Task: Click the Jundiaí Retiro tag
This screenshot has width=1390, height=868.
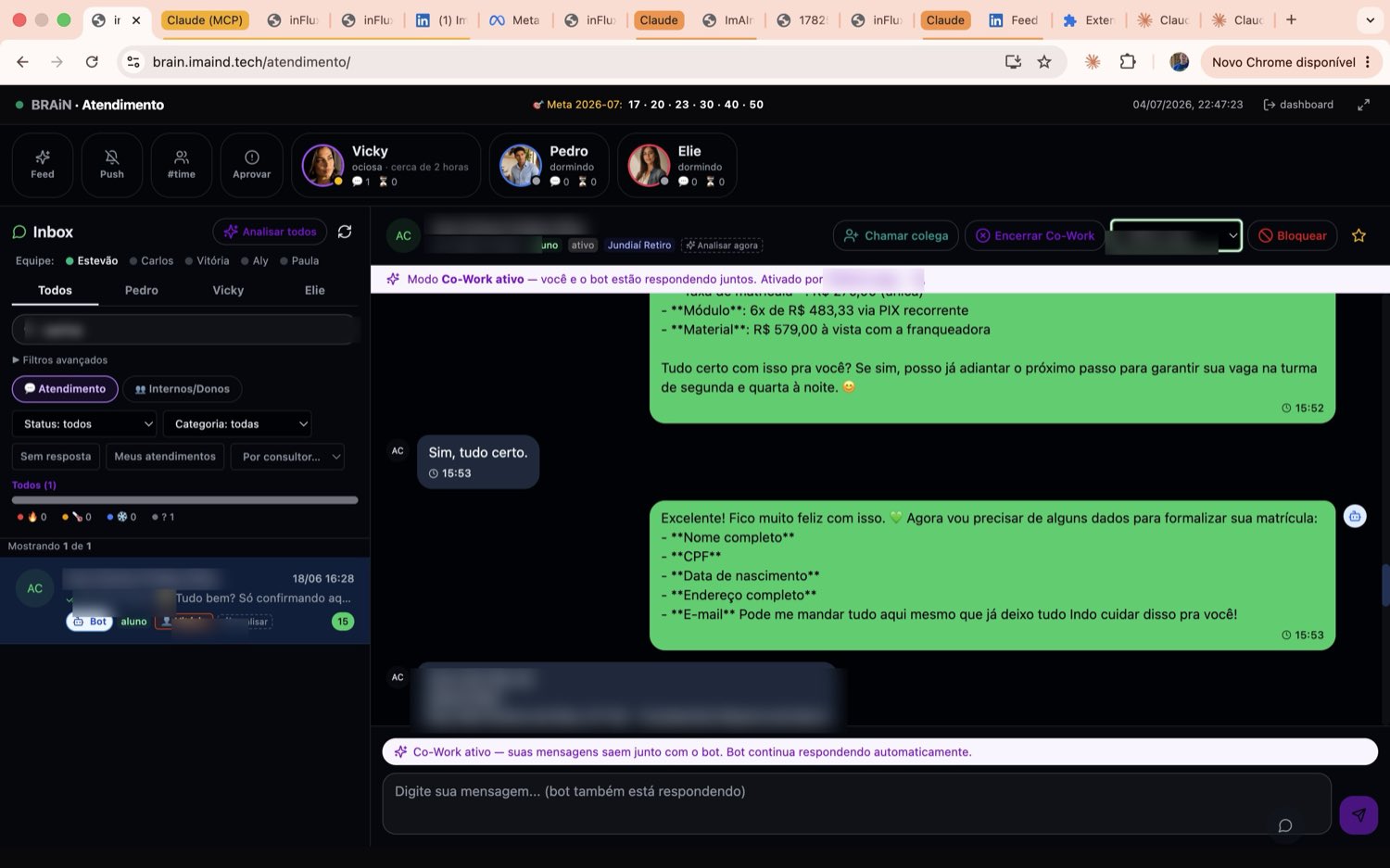Action: (x=639, y=245)
